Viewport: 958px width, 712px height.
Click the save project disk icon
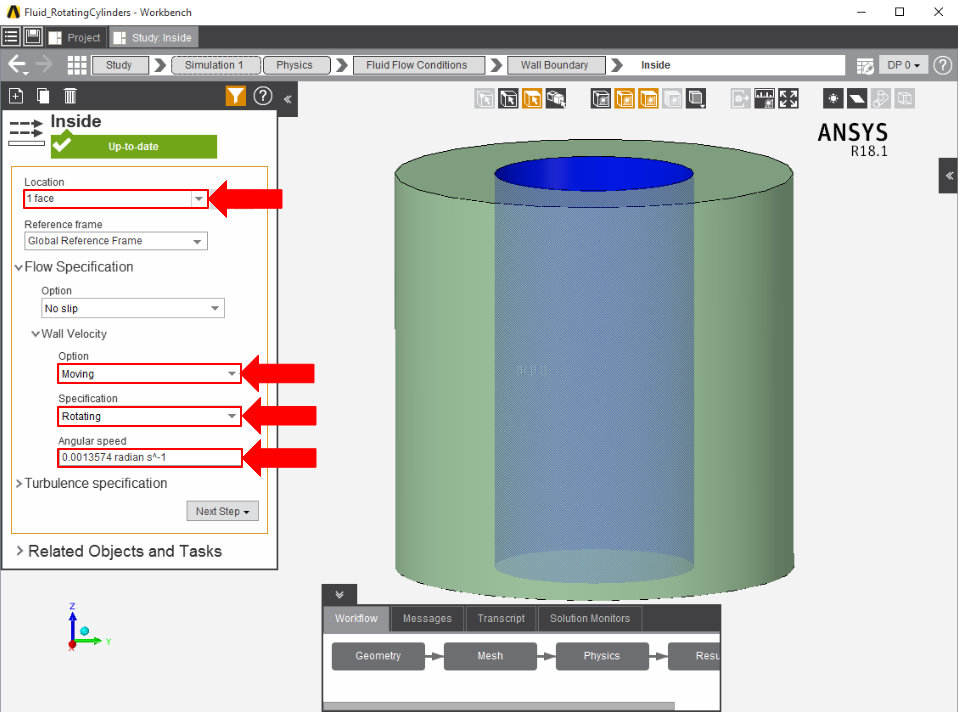tap(33, 37)
